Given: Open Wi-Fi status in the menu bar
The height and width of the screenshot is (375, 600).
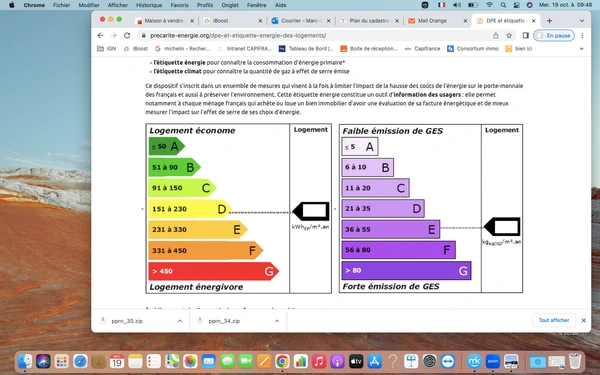Looking at the screenshot, I should tap(489, 5).
